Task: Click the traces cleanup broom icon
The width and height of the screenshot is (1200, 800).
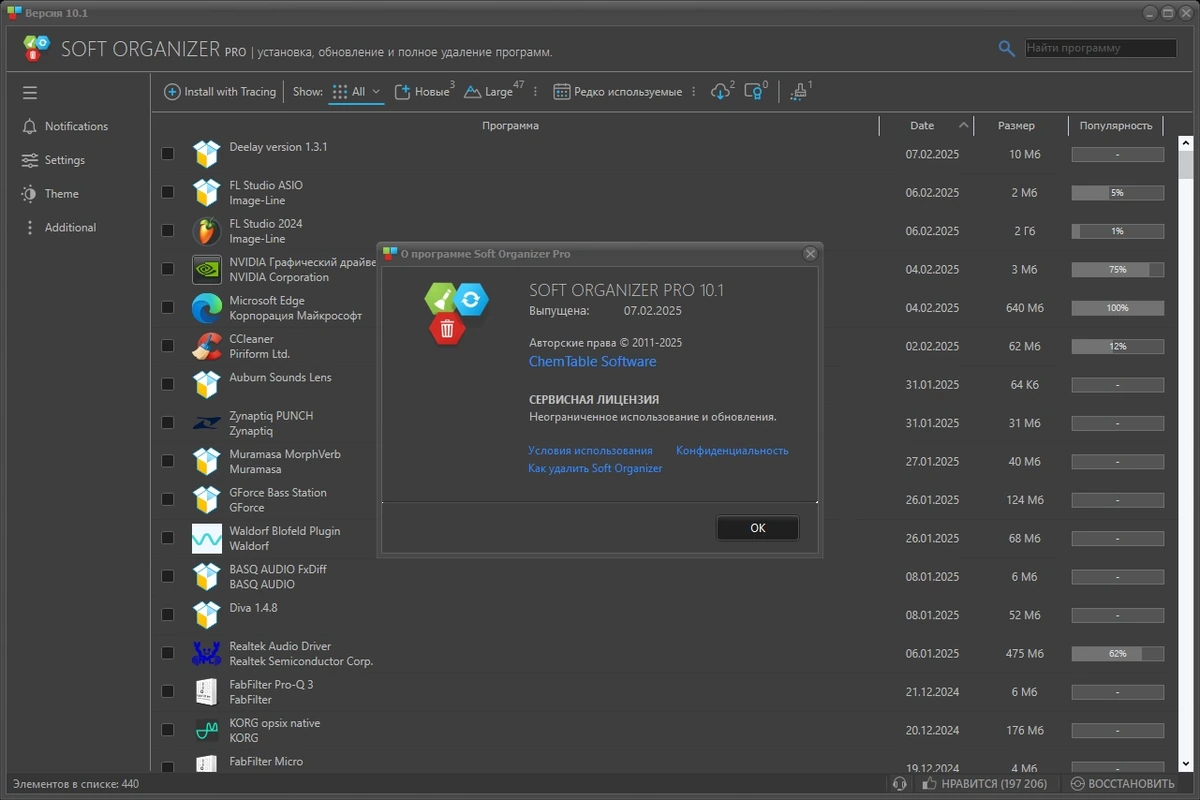Action: click(x=797, y=92)
